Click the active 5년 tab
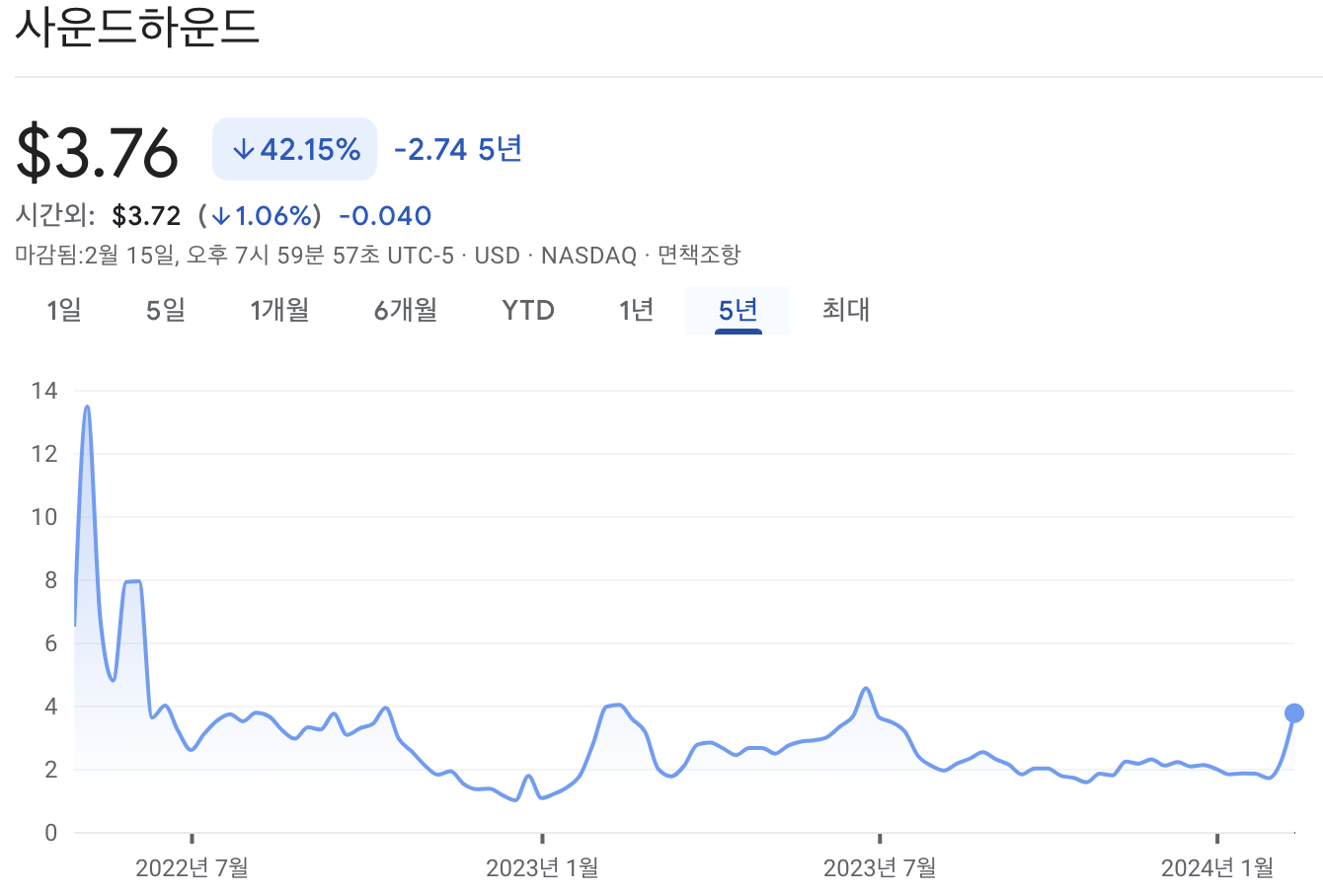 coord(738,310)
